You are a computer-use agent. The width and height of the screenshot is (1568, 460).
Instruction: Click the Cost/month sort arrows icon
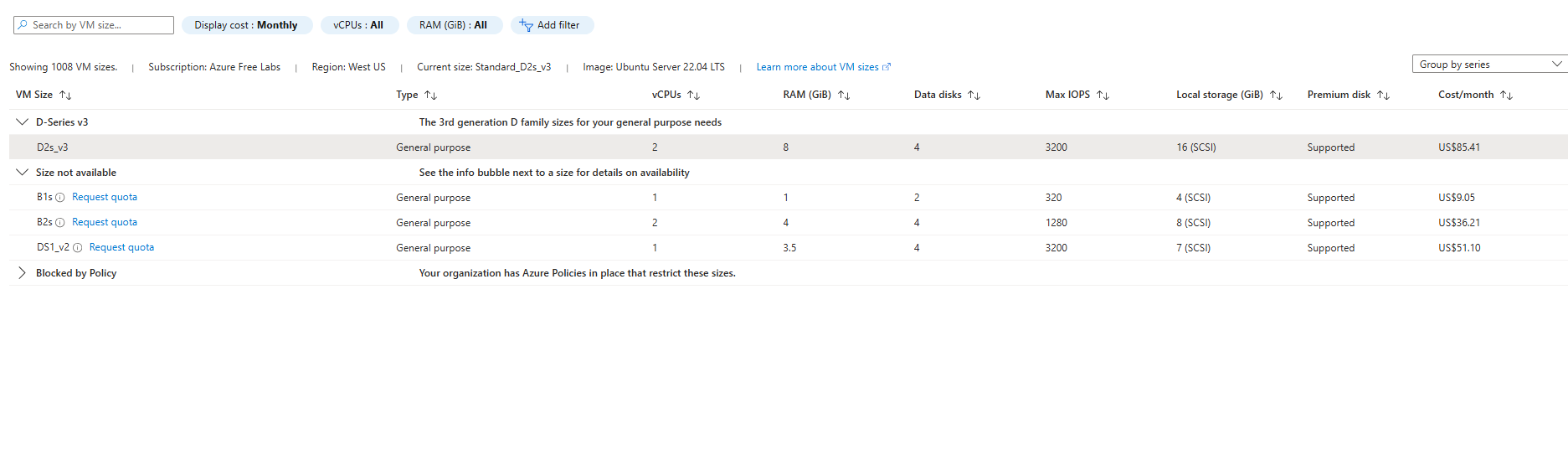click(x=1506, y=96)
